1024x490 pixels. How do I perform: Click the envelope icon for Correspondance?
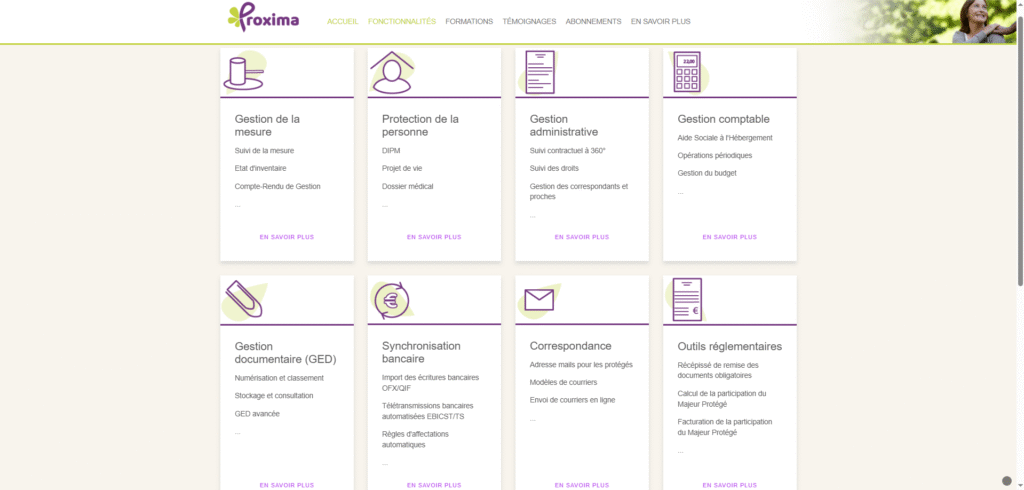tap(539, 298)
